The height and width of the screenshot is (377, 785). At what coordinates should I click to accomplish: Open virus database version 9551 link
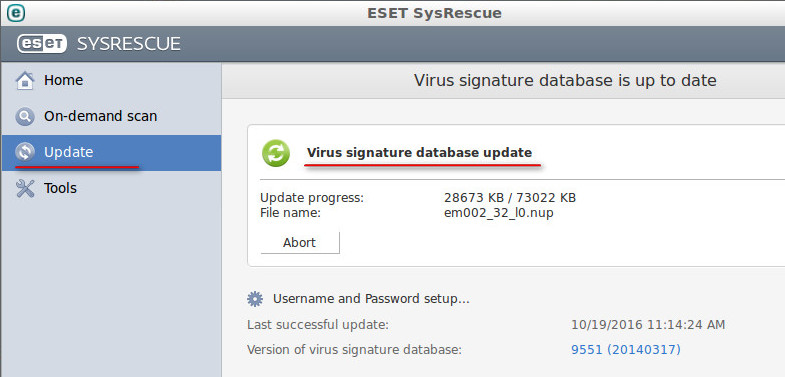point(626,349)
